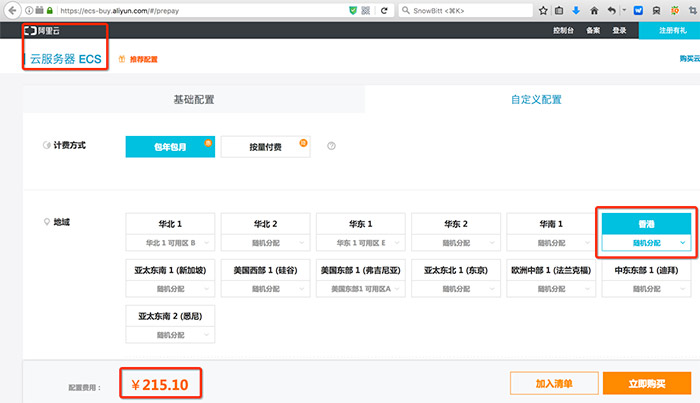
Task: Reload the page with the refresh icon
Action: point(384,10)
